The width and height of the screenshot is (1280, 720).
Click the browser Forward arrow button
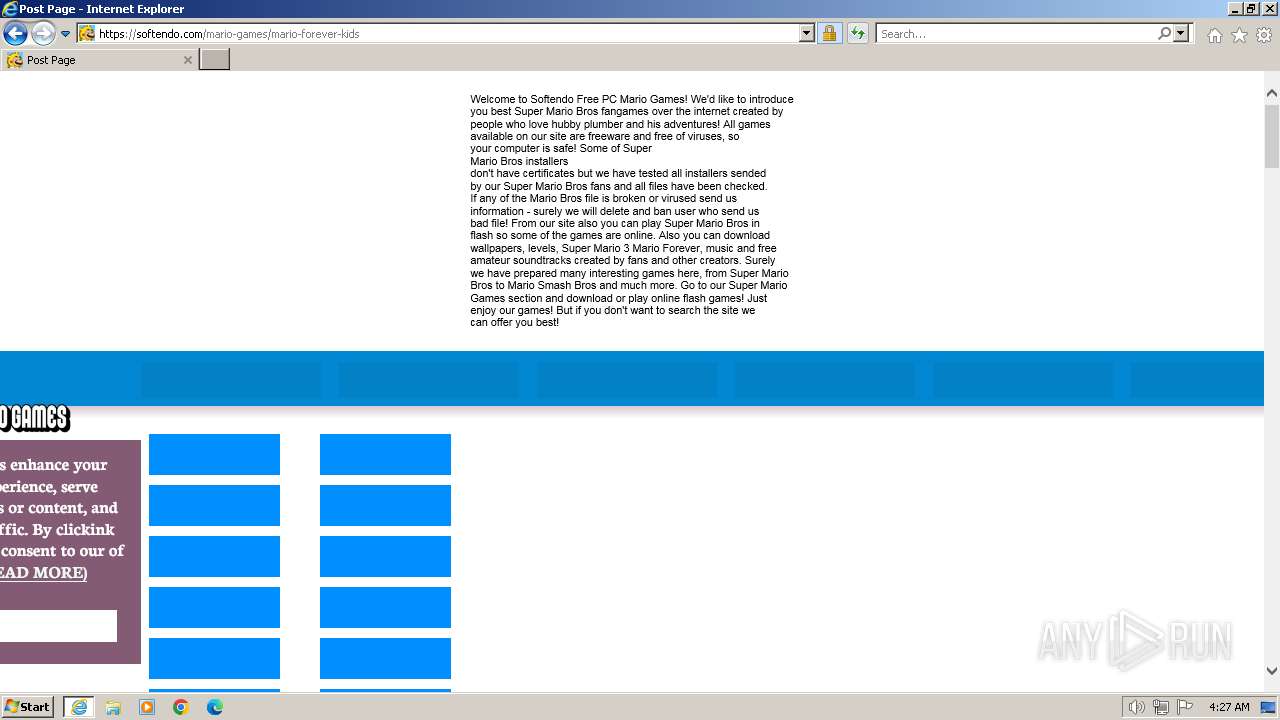43,33
